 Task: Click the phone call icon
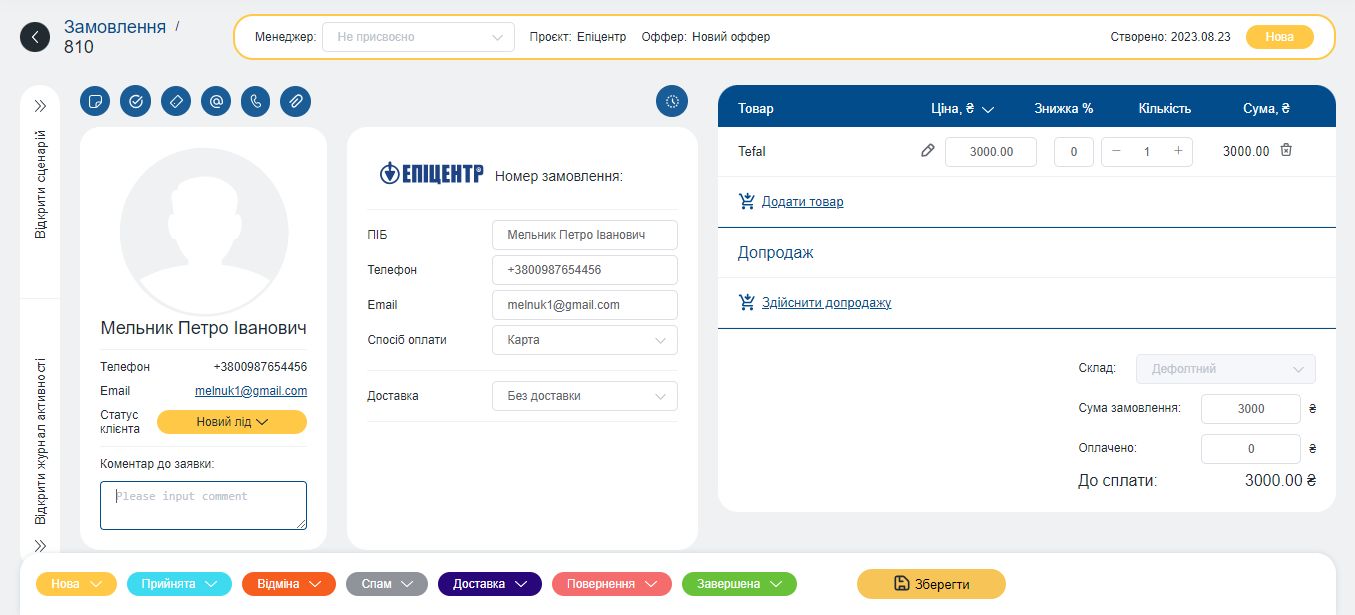click(x=255, y=101)
